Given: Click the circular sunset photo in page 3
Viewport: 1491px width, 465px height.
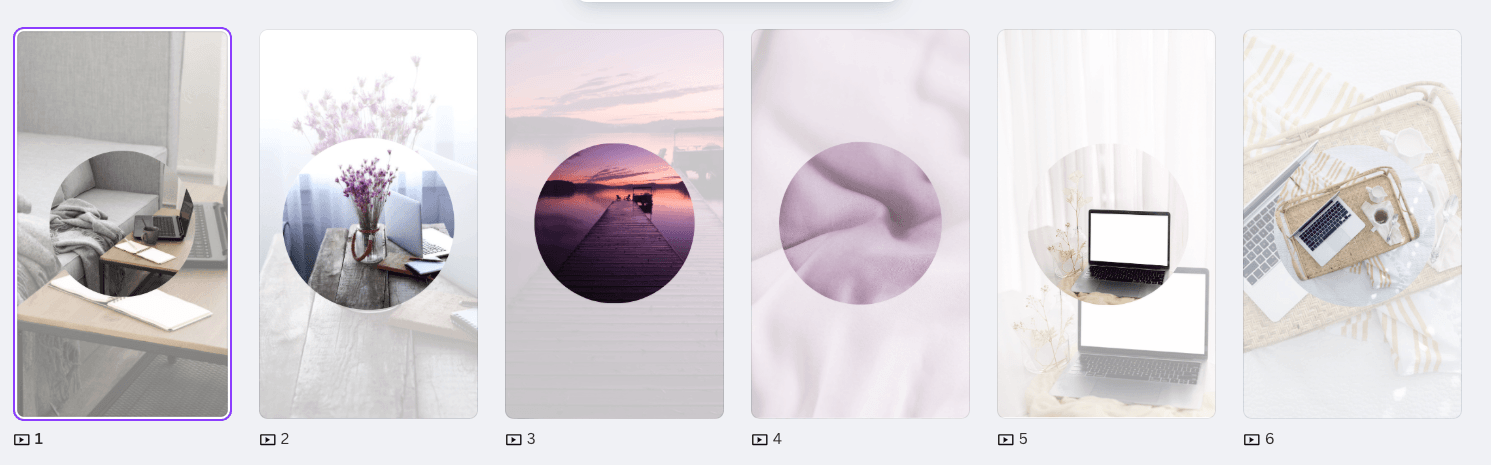Looking at the screenshot, I should tap(614, 223).
